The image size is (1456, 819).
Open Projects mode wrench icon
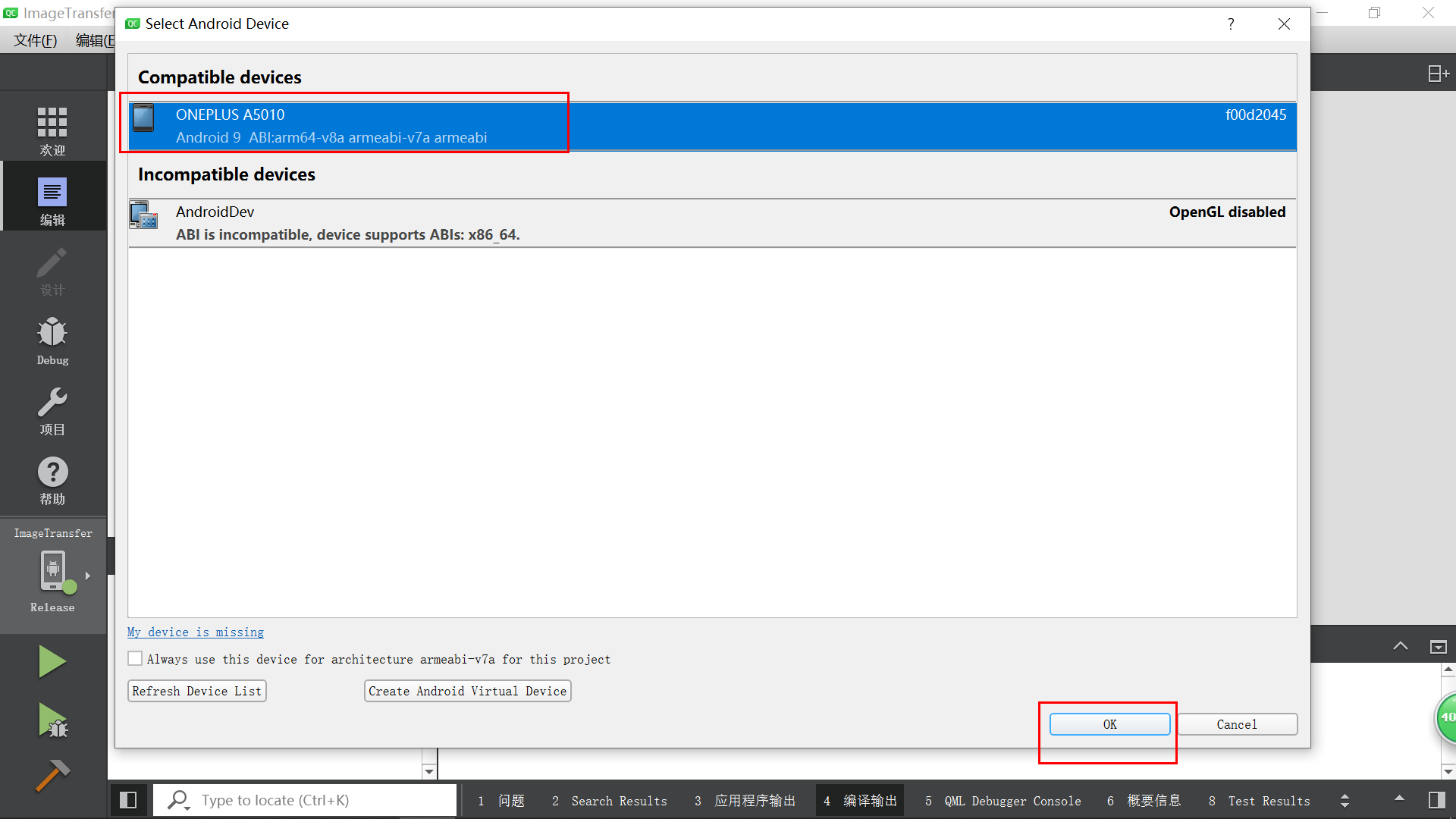[x=52, y=410]
